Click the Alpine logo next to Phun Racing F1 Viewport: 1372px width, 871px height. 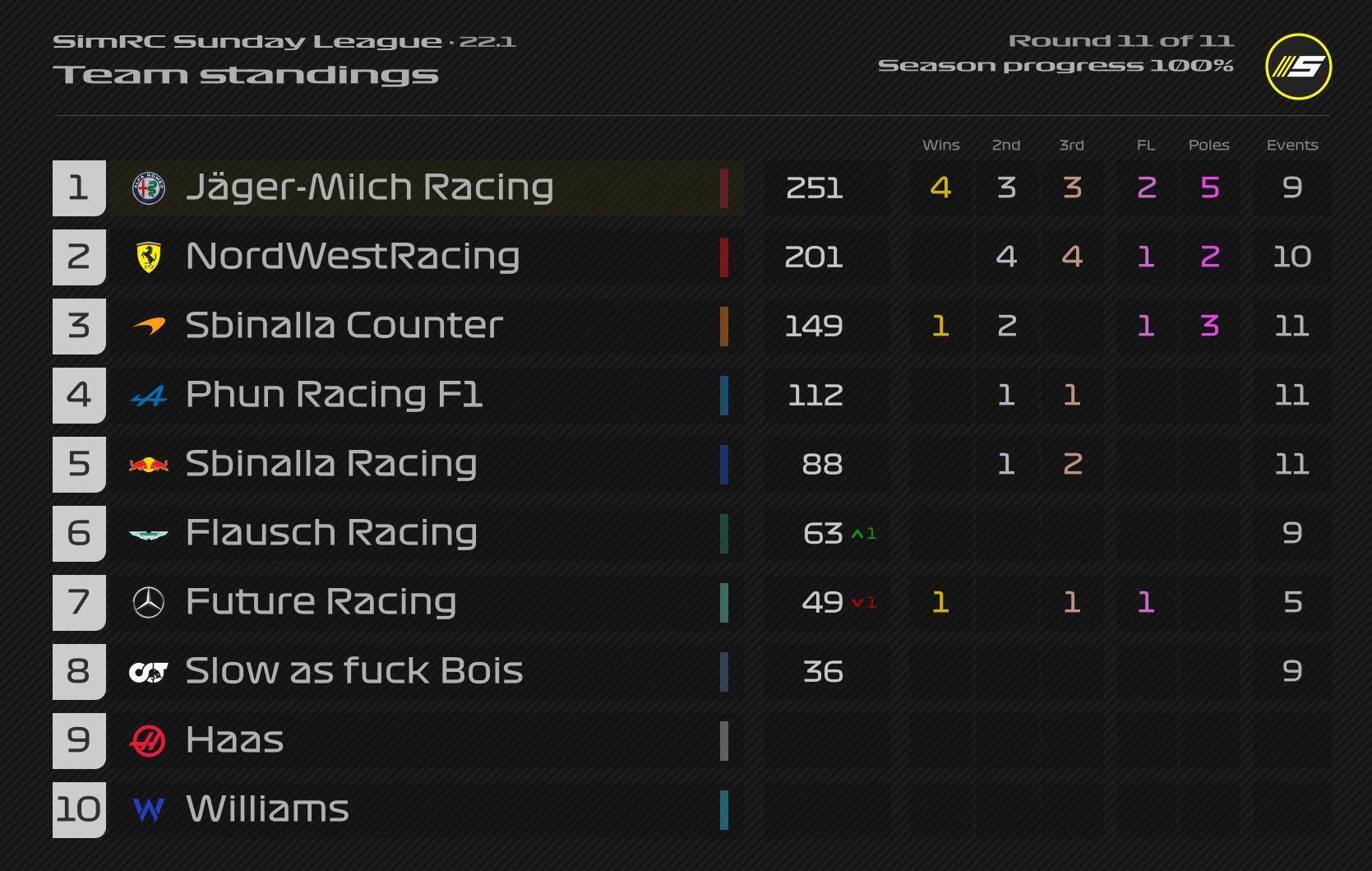point(149,396)
